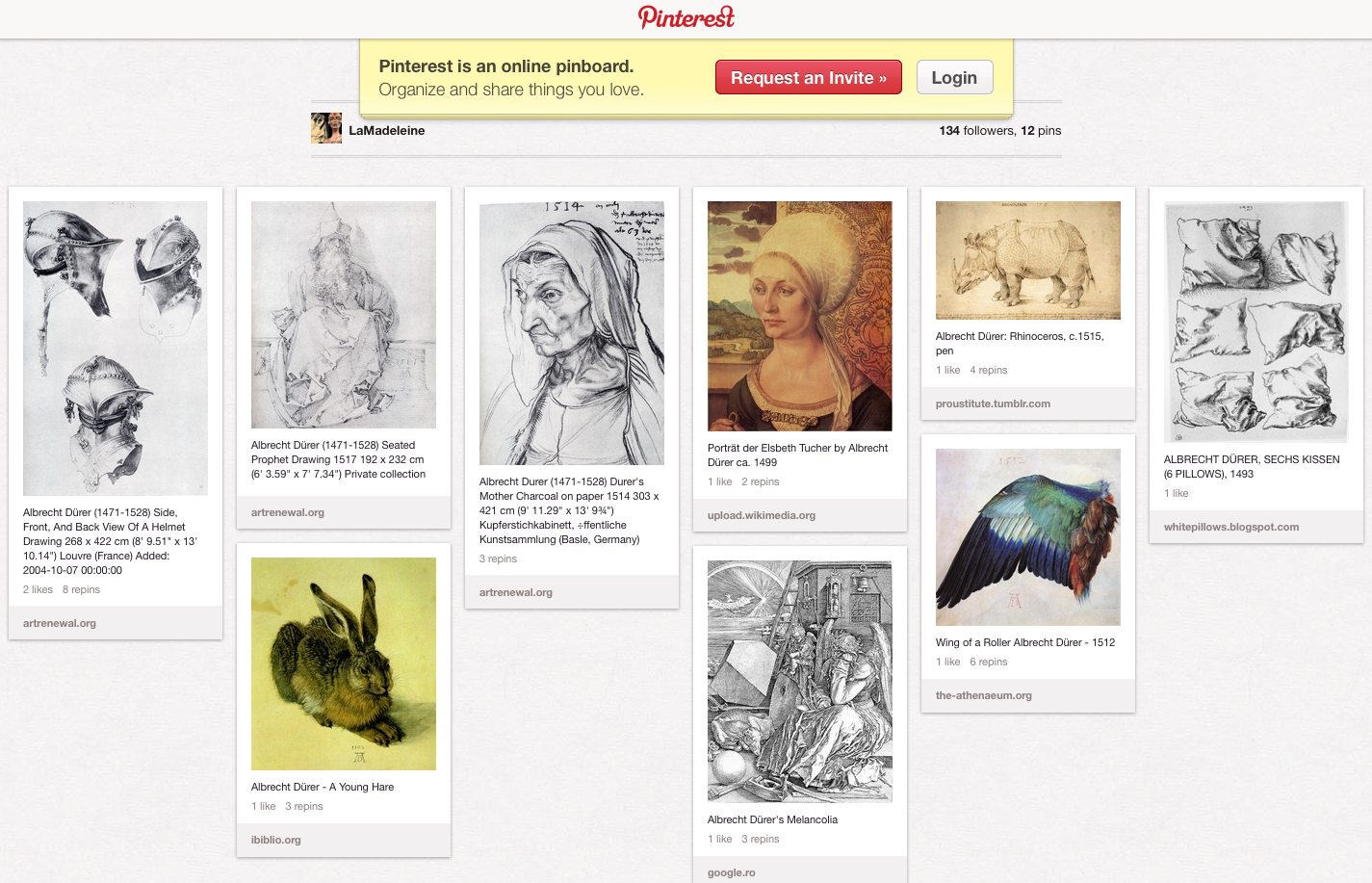Open the Elsbeth Tucher portrait pin
The image size is (1372, 883).
pos(800,316)
